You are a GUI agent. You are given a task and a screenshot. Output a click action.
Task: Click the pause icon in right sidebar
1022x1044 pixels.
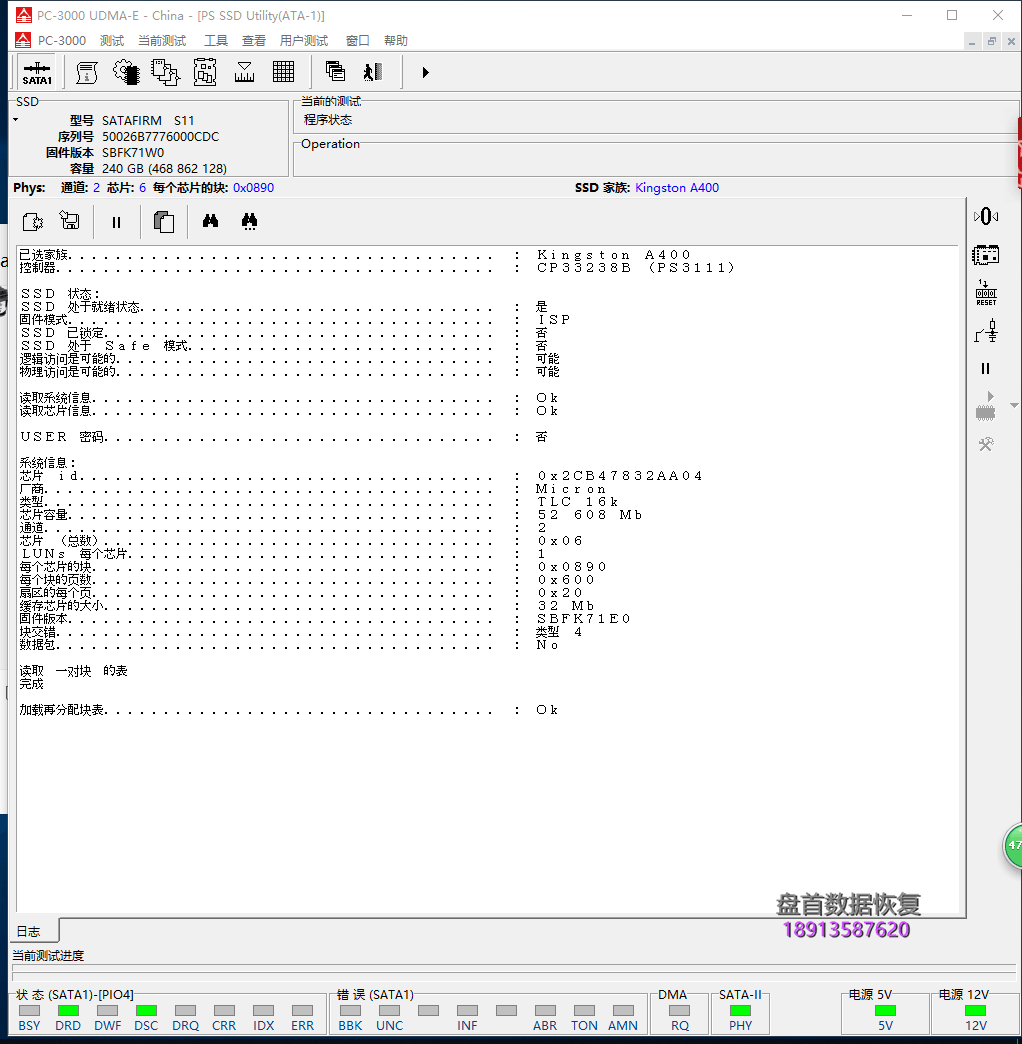tap(985, 369)
